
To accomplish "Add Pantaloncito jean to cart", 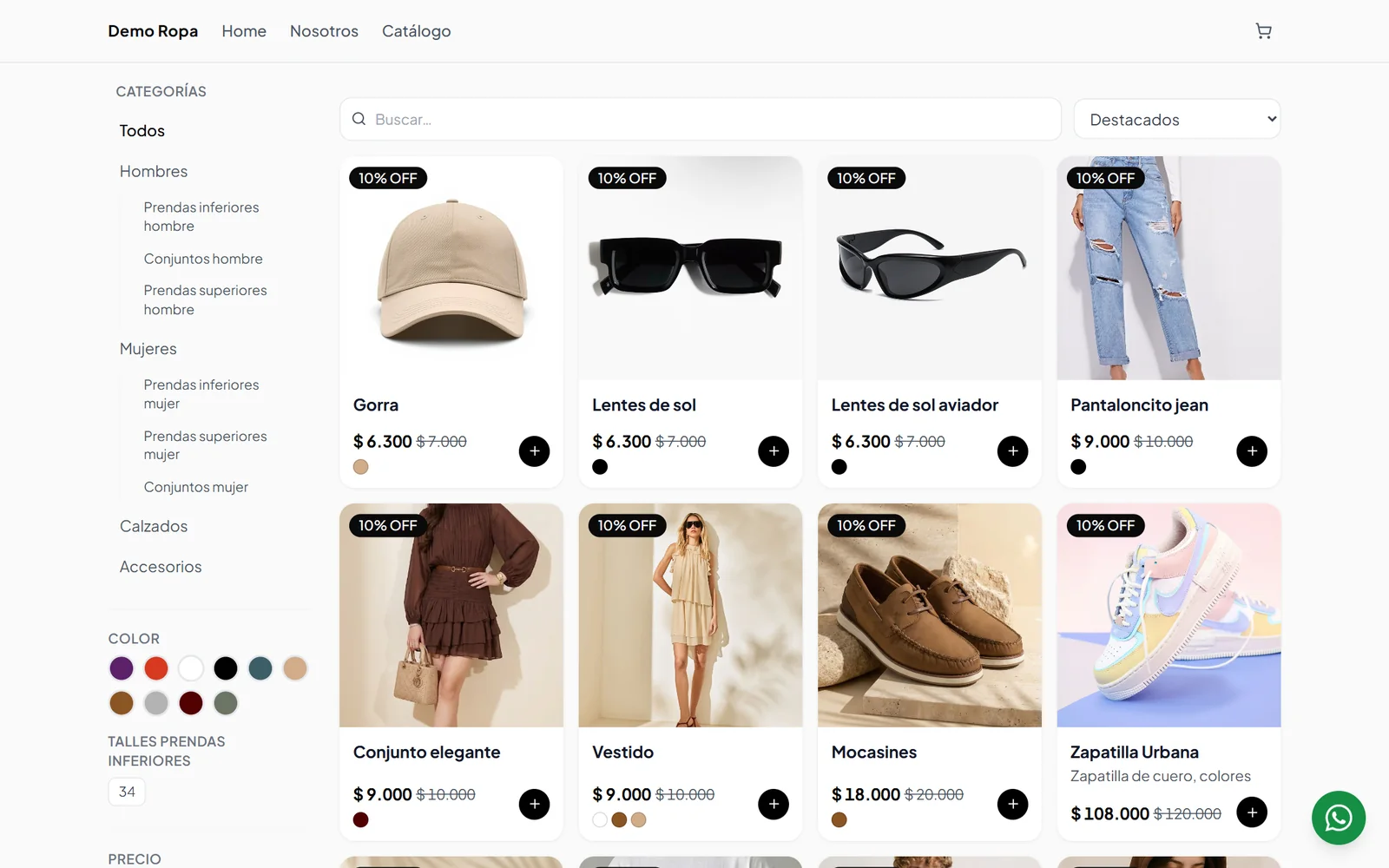I will click(x=1252, y=451).
